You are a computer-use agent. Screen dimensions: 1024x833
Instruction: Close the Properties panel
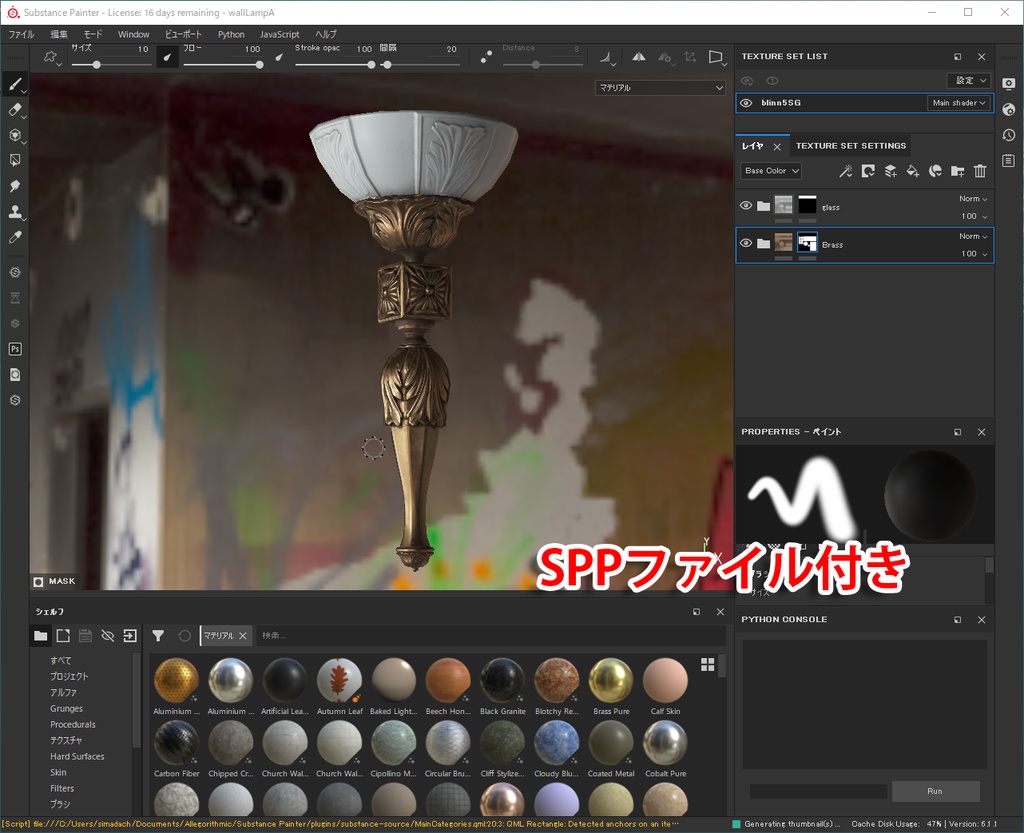(982, 432)
